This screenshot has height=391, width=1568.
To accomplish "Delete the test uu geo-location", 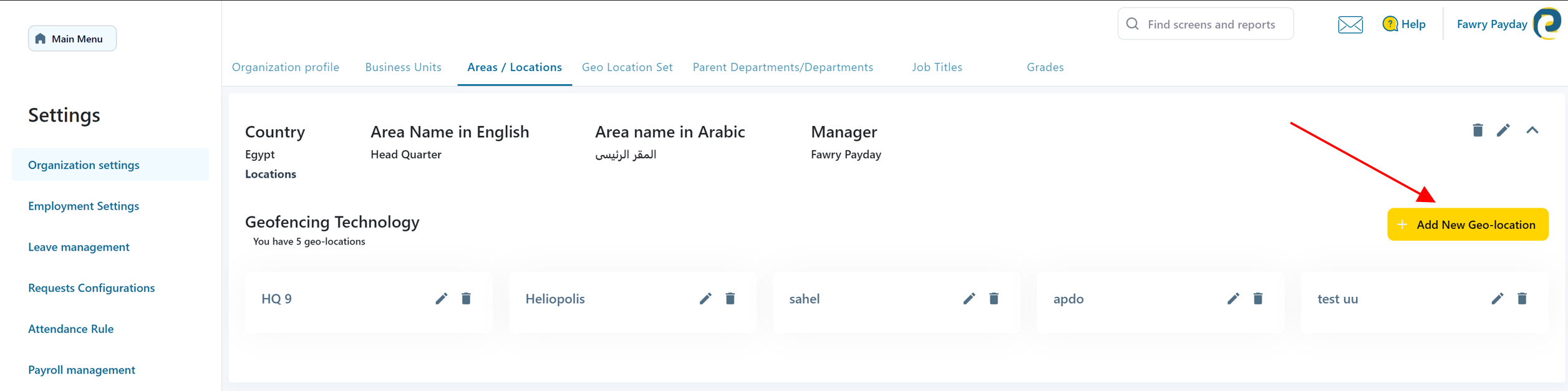I will coord(1522,299).
